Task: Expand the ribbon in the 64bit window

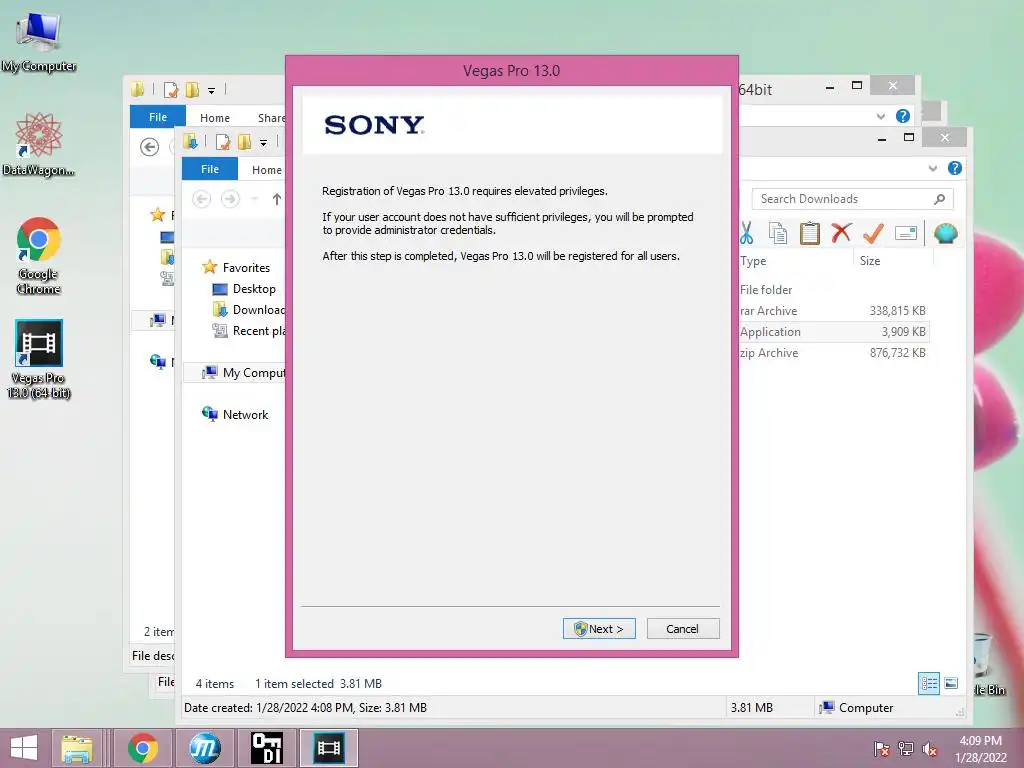Action: pyautogui.click(x=880, y=116)
